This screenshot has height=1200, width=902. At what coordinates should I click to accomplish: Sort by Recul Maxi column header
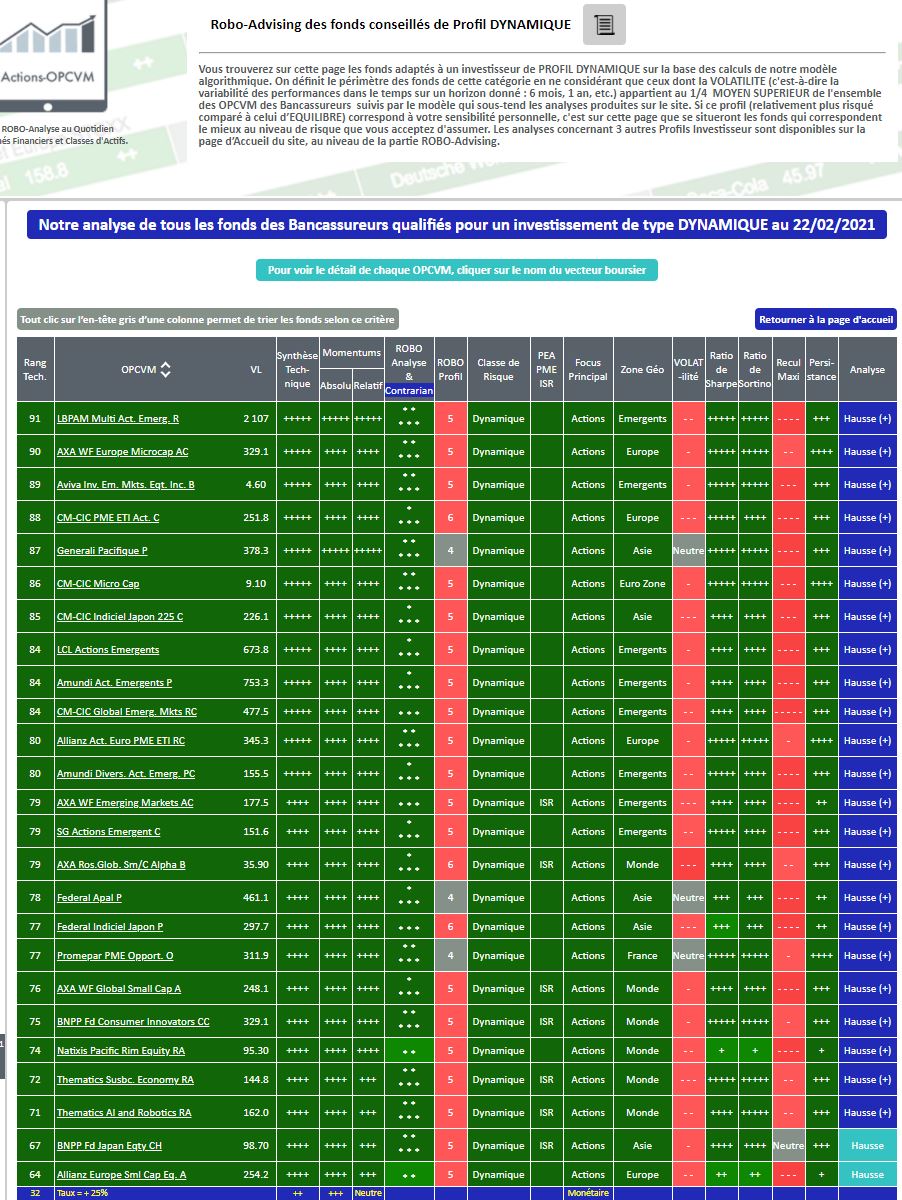click(x=788, y=369)
